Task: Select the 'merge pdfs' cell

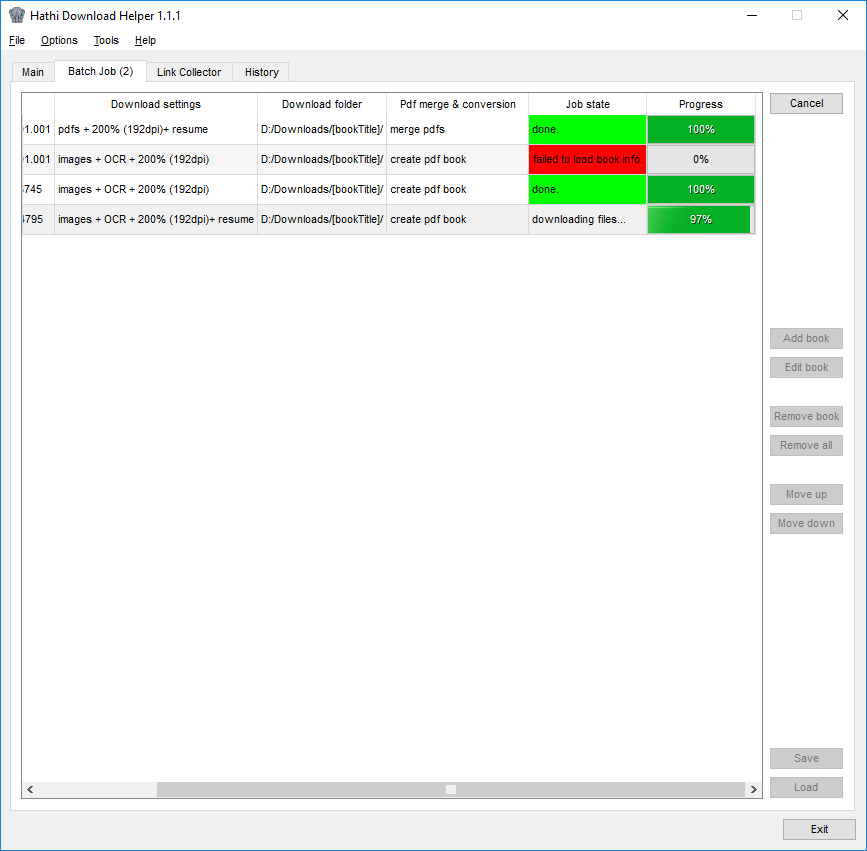Action: pos(457,129)
